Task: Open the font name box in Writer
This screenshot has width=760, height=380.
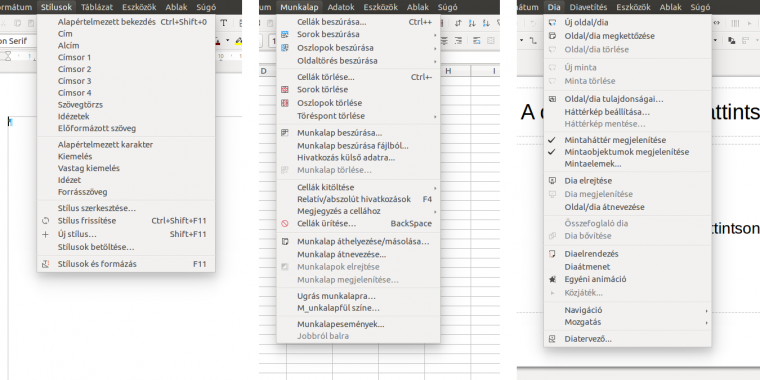Action: point(18,41)
